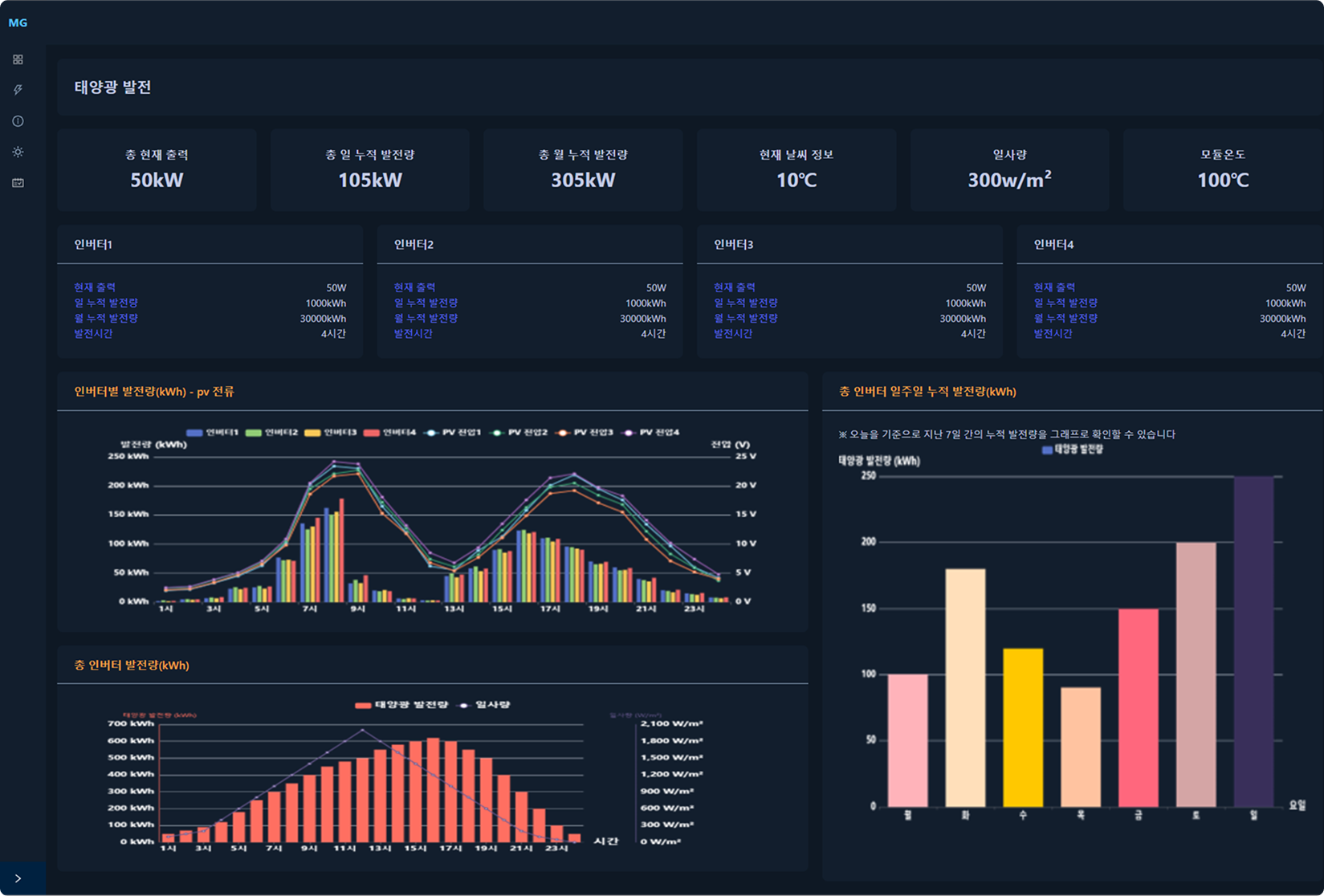The height and width of the screenshot is (896, 1324).
Task: Click the 태양광 발전 page title
Action: 113,87
